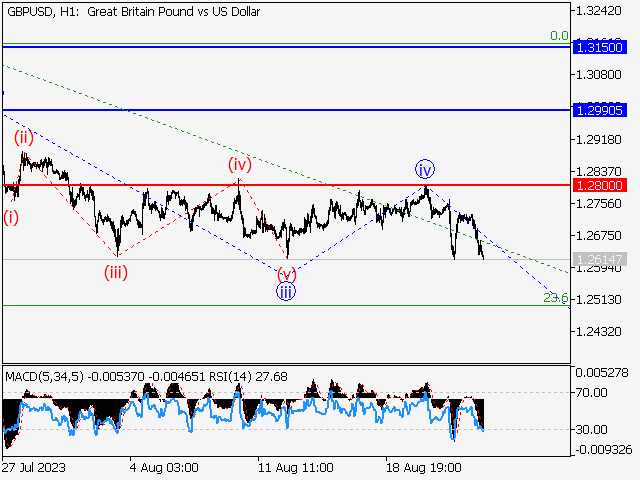The image size is (640, 480).
Task: Click the 4 Aug 03:00 time label
Action: click(x=164, y=467)
